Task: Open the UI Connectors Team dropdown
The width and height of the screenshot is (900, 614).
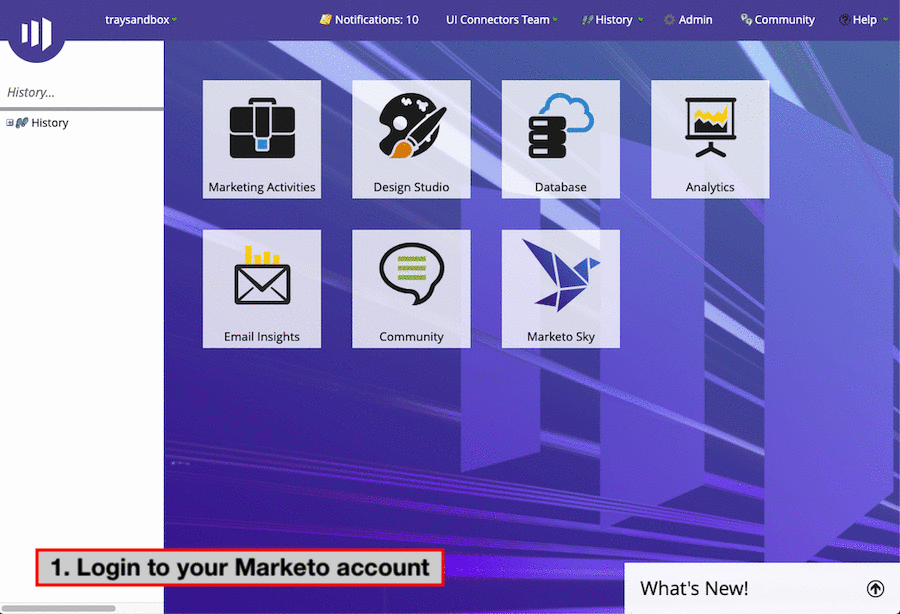Action: click(x=502, y=20)
